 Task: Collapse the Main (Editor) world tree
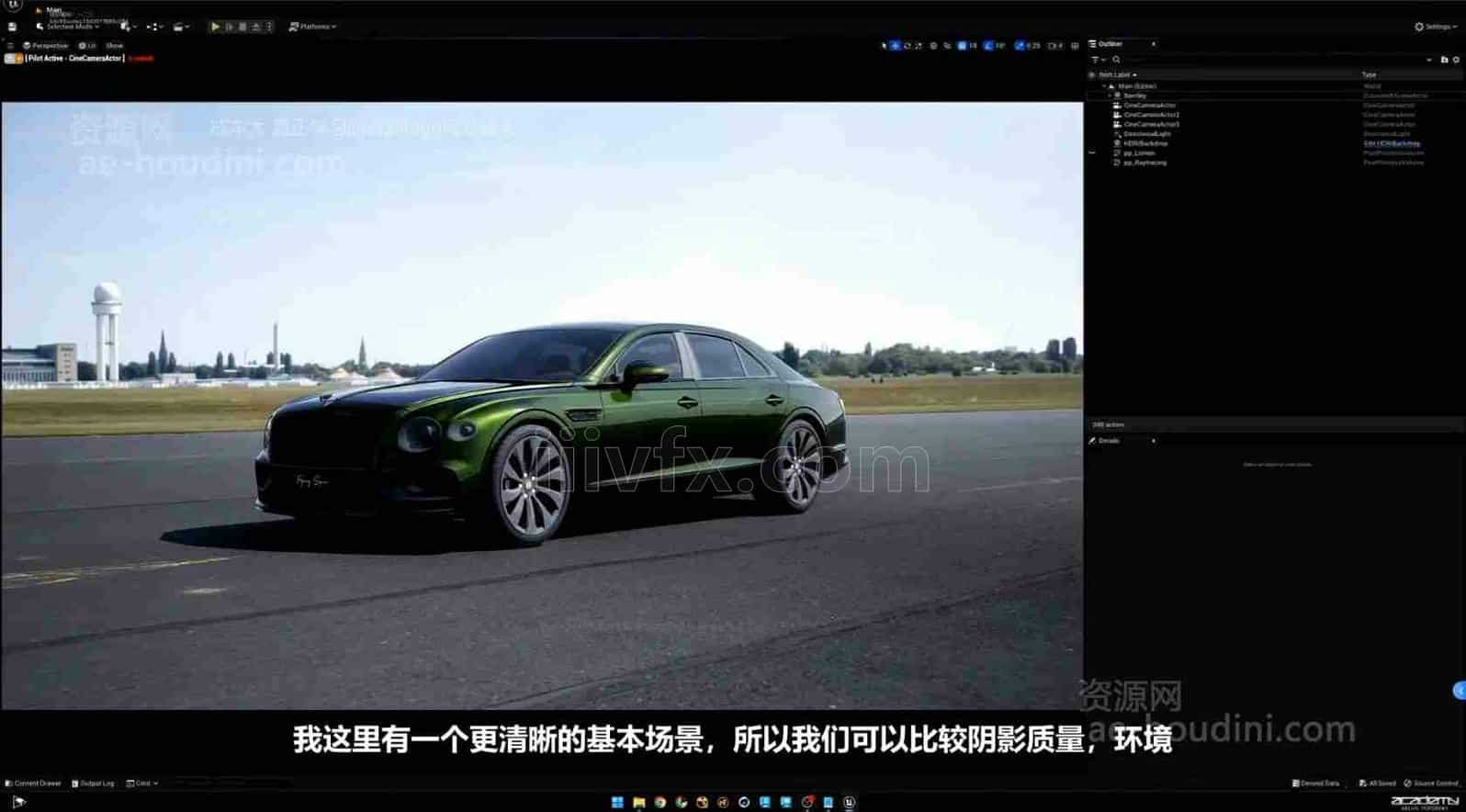(1104, 86)
